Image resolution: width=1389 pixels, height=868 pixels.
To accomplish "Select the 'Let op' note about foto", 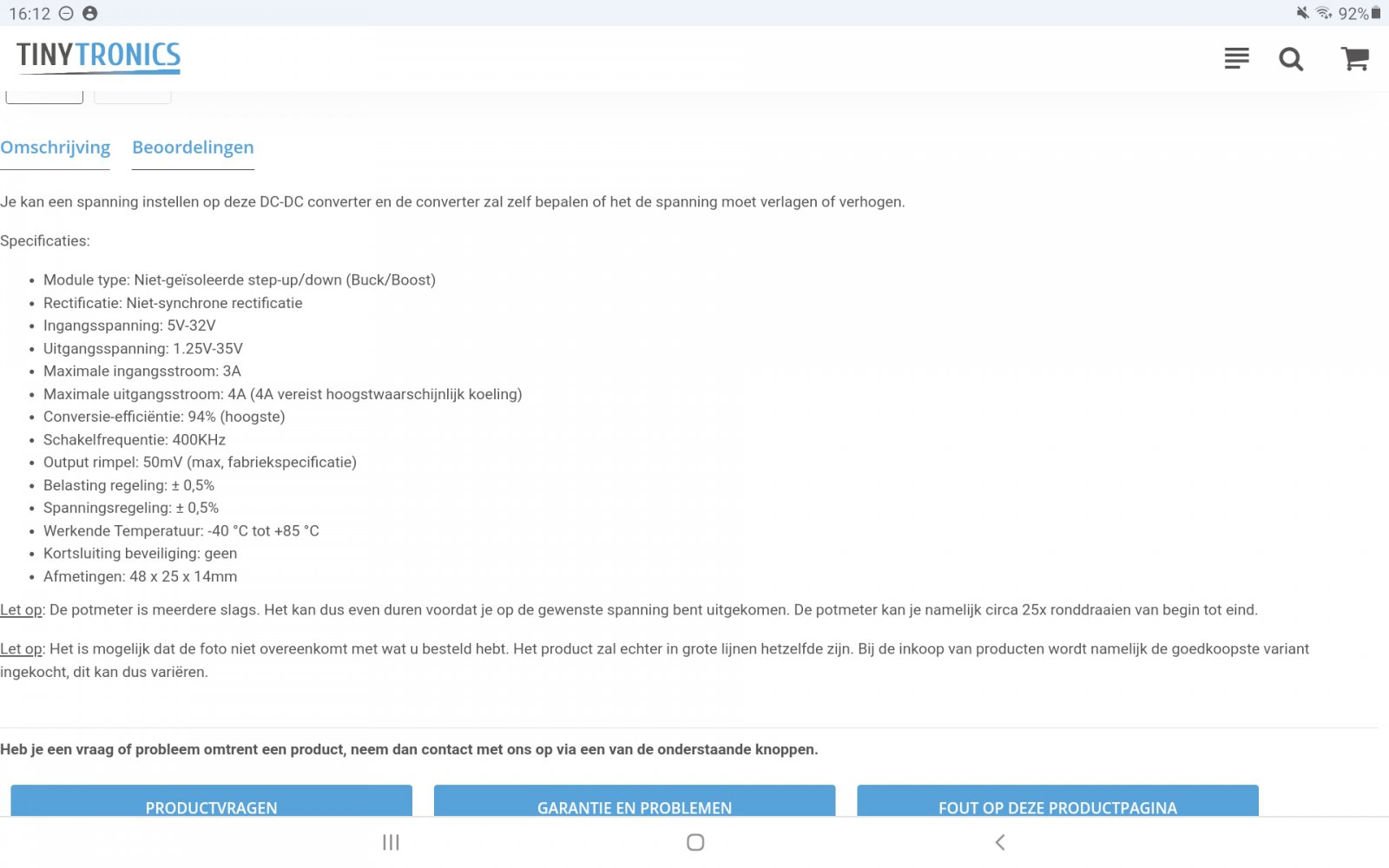I will (655, 660).
